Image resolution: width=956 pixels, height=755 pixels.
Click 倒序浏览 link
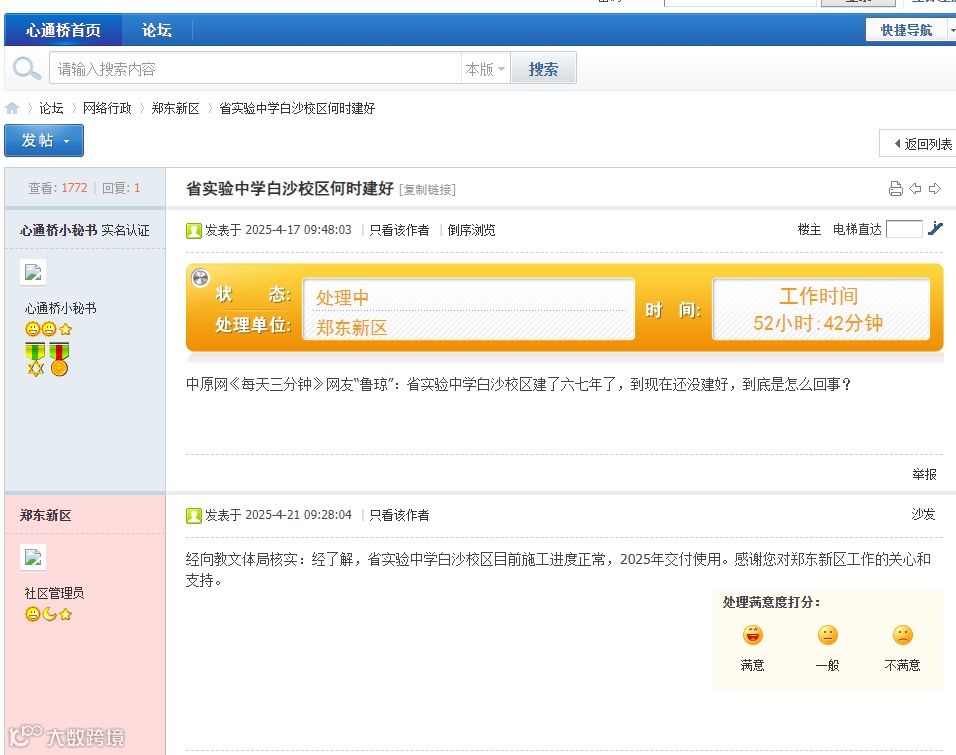tap(471, 230)
